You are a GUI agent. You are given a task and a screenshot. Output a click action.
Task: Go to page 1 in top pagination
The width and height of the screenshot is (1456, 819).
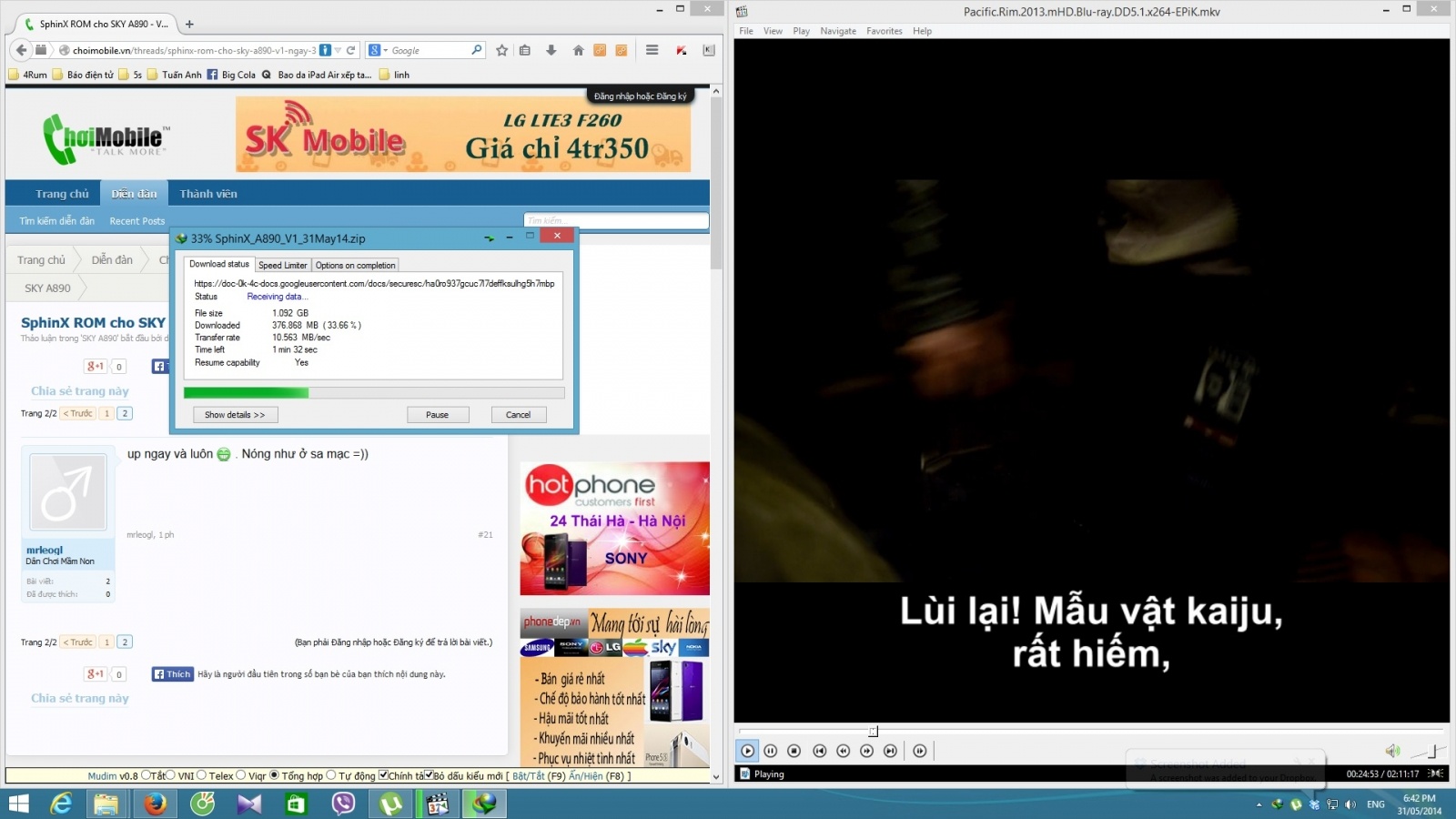106,413
